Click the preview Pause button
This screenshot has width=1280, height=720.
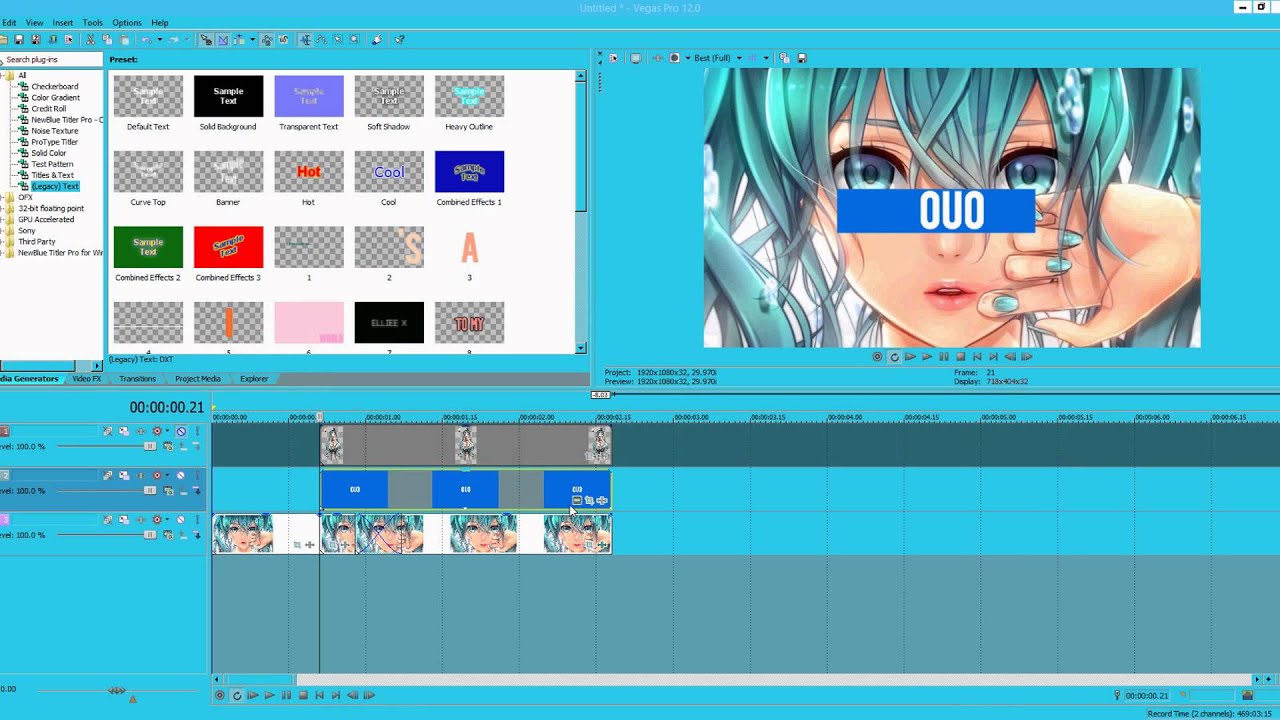click(943, 356)
